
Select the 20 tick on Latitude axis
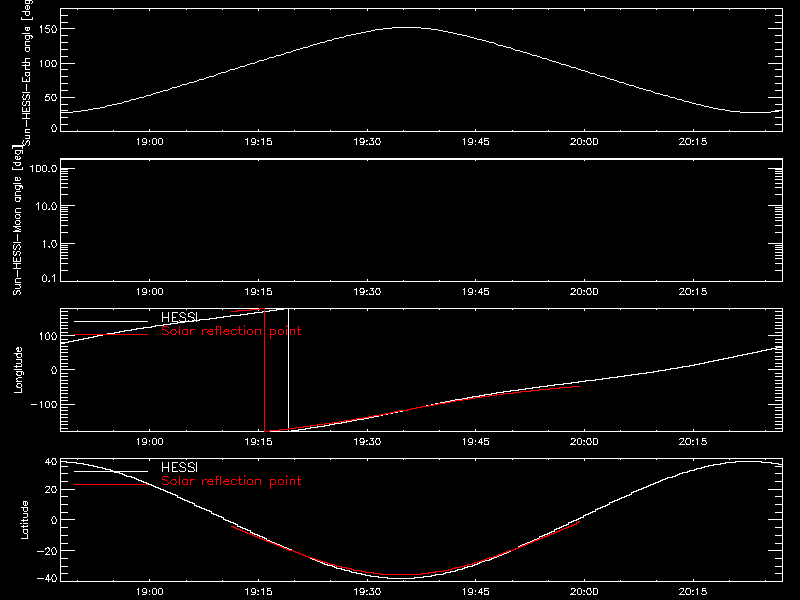pos(51,490)
